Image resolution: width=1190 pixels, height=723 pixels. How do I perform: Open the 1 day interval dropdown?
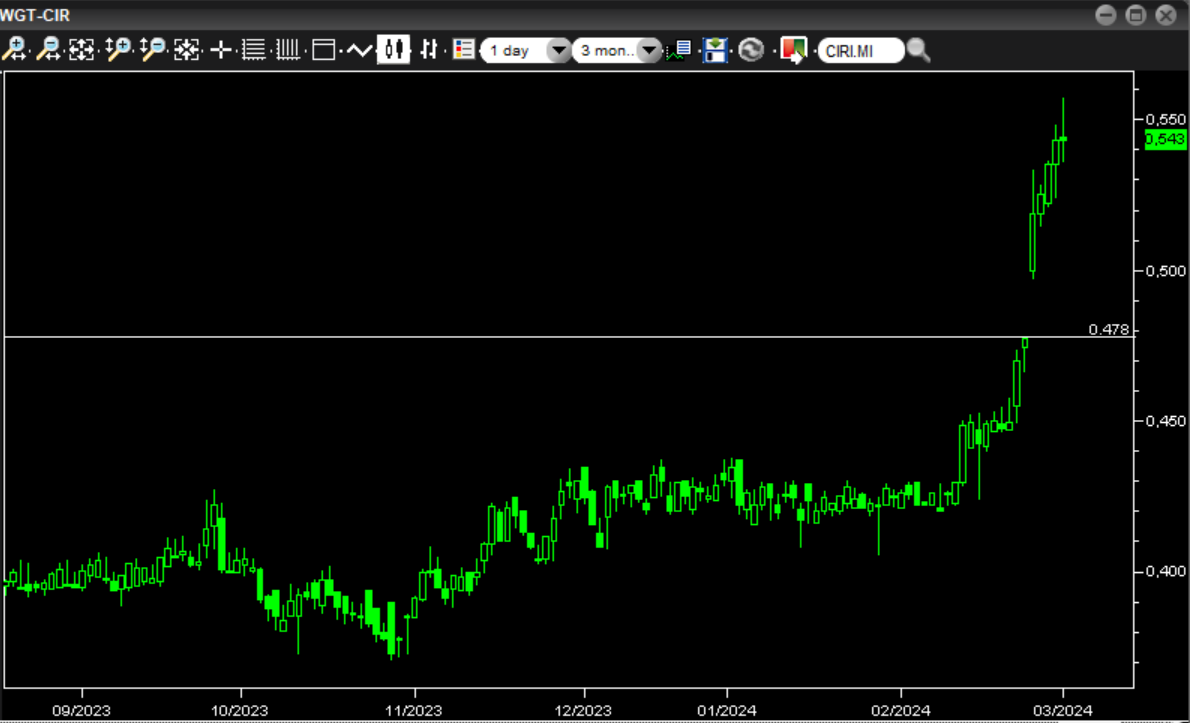tap(526, 50)
